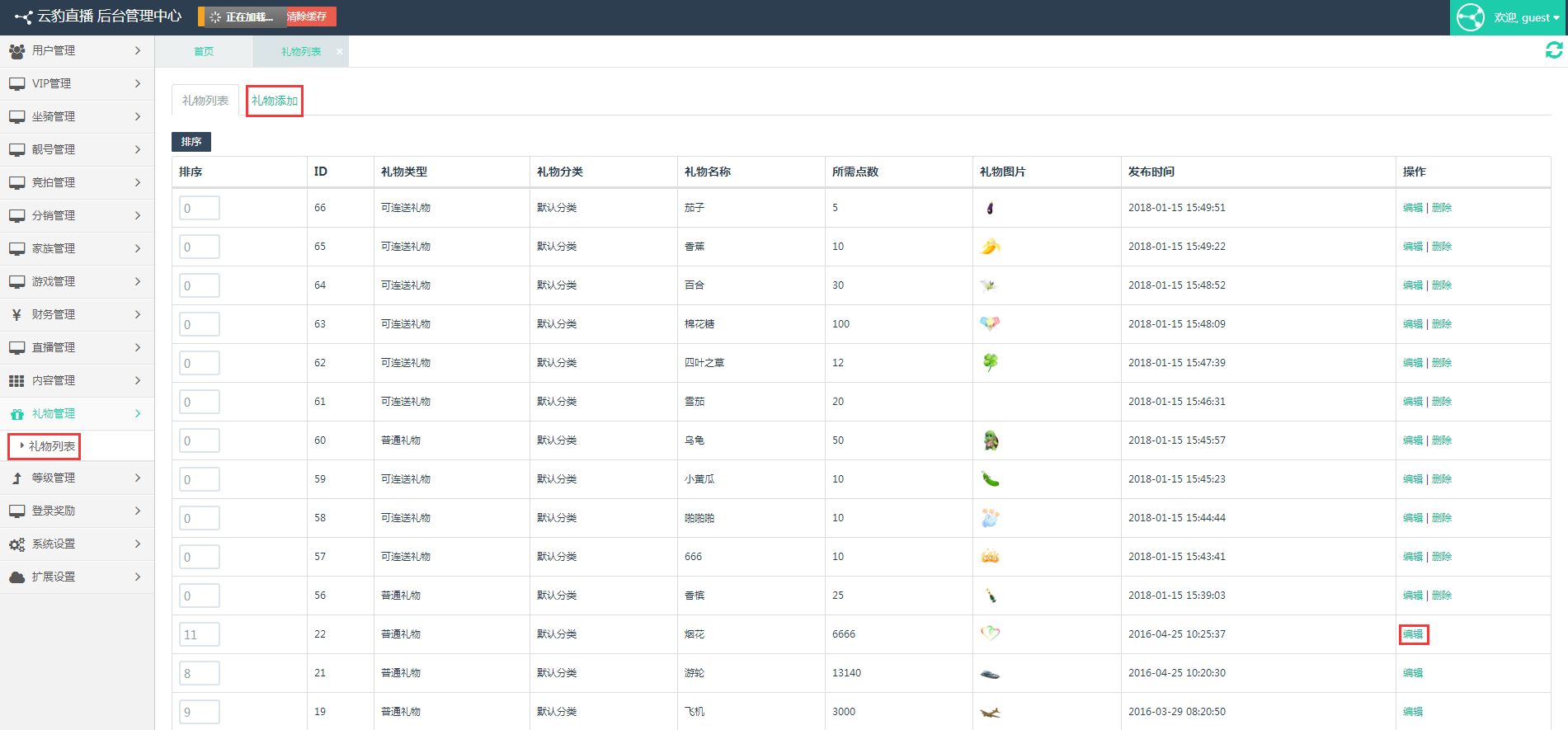Click the site logo icon in header
This screenshot has width=1568, height=730.
pyautogui.click(x=23, y=16)
